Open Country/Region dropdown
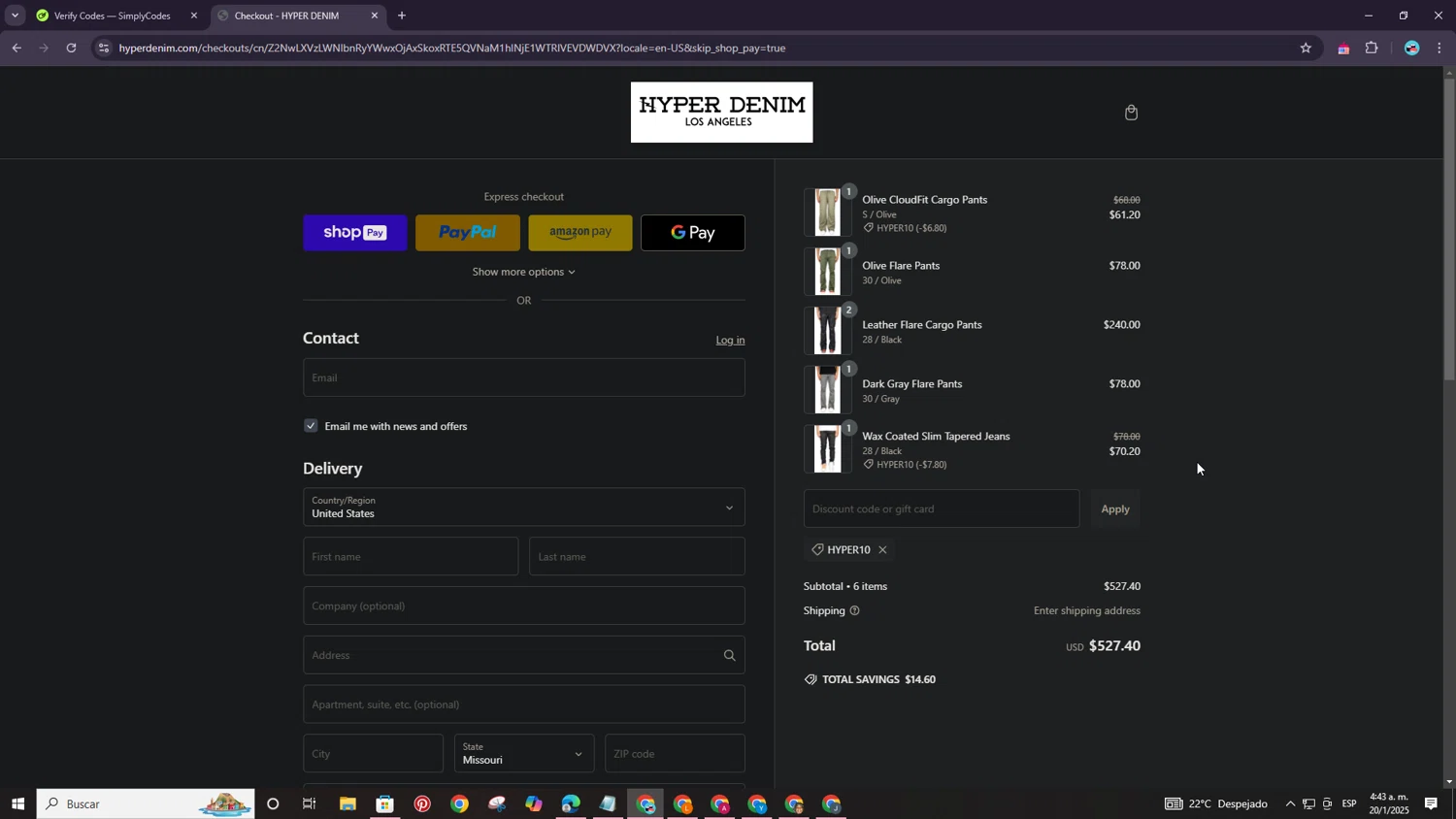The height and width of the screenshot is (819, 1456). (524, 508)
